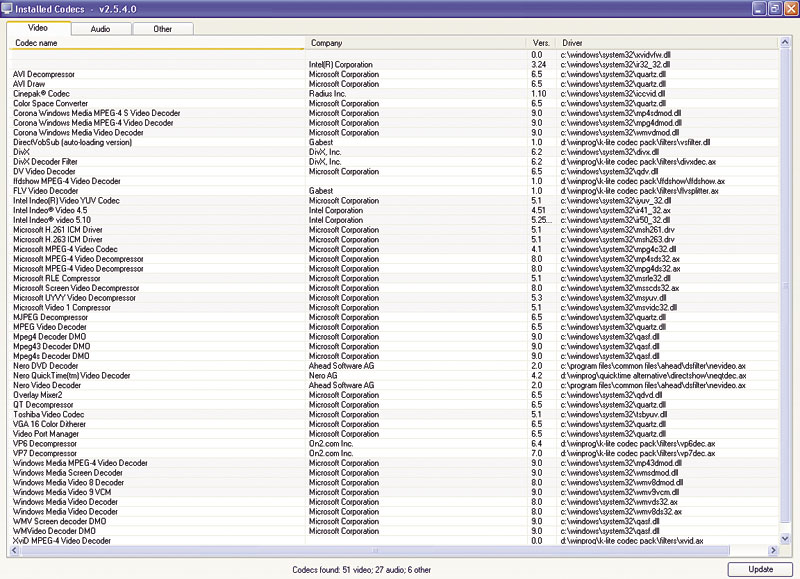Select the WMVideo Decoder DMO row
Viewport: 800px width, 579px height.
click(x=394, y=531)
